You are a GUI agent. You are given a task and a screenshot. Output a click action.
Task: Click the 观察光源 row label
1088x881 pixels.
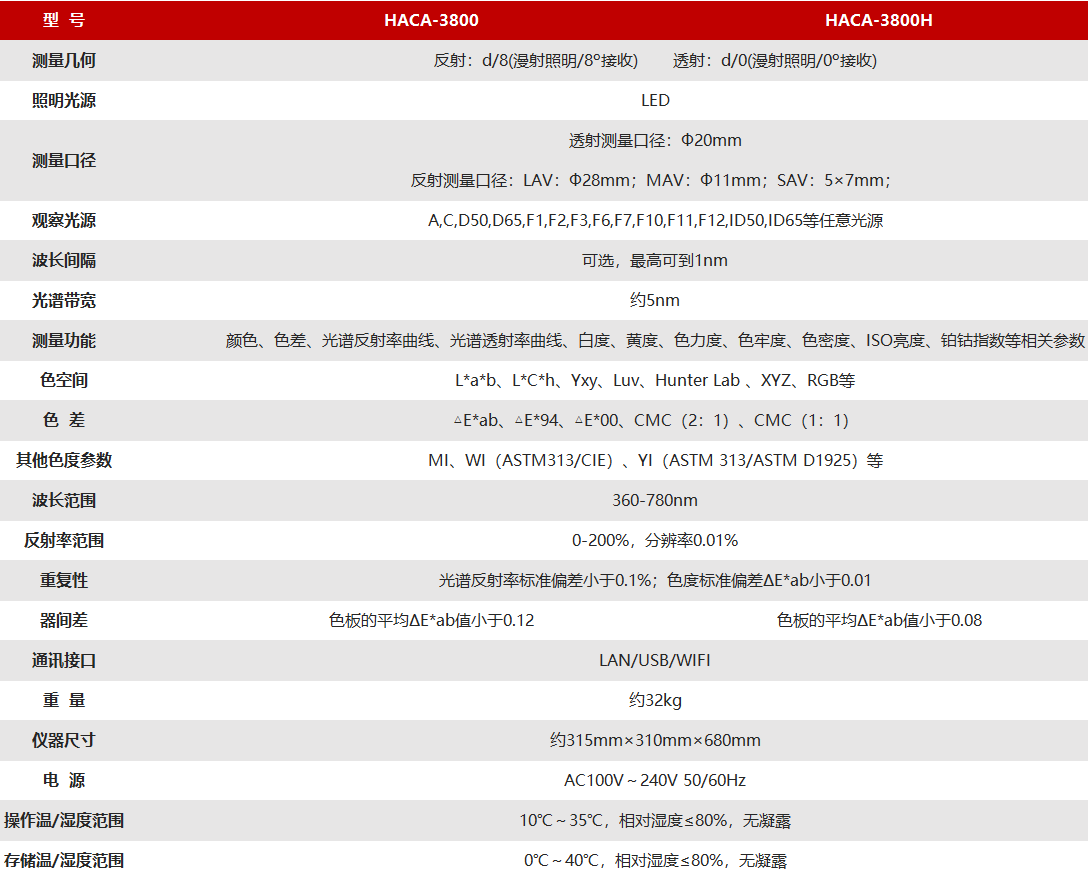point(64,221)
